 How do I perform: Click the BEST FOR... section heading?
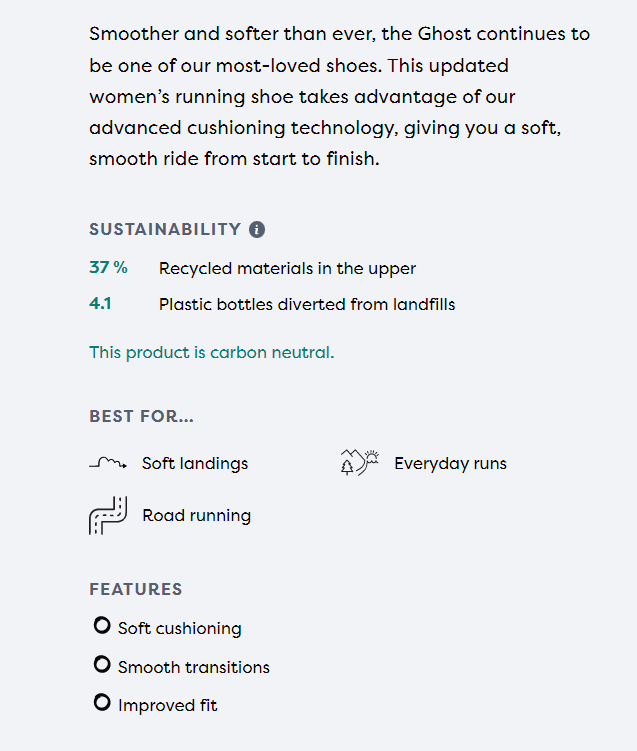tap(141, 416)
